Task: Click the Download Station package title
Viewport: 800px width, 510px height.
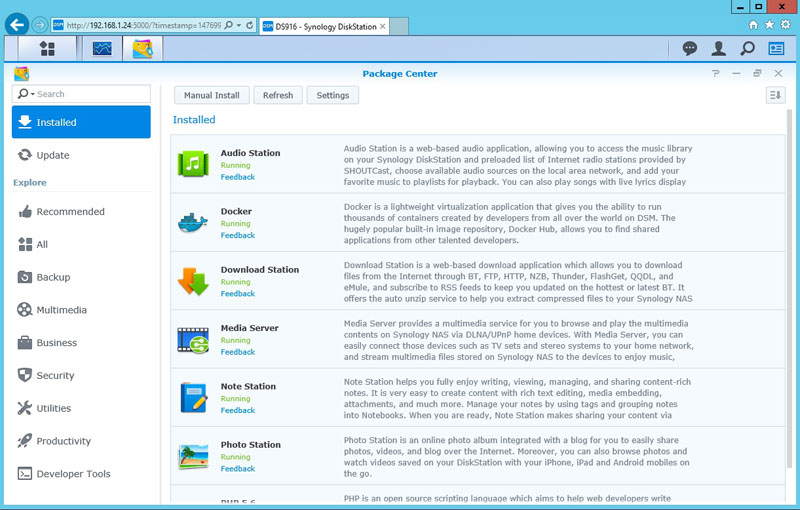Action: point(260,270)
